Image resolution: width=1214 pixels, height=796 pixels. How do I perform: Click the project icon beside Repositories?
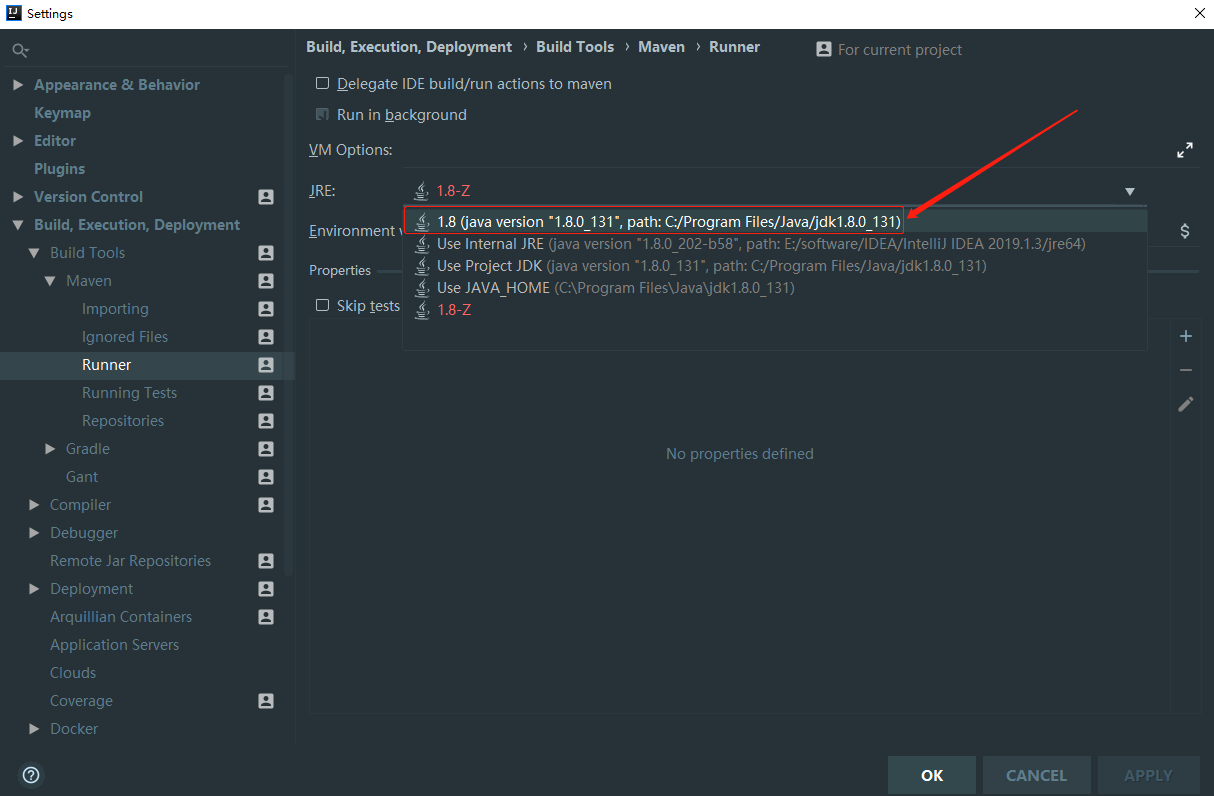[266, 421]
